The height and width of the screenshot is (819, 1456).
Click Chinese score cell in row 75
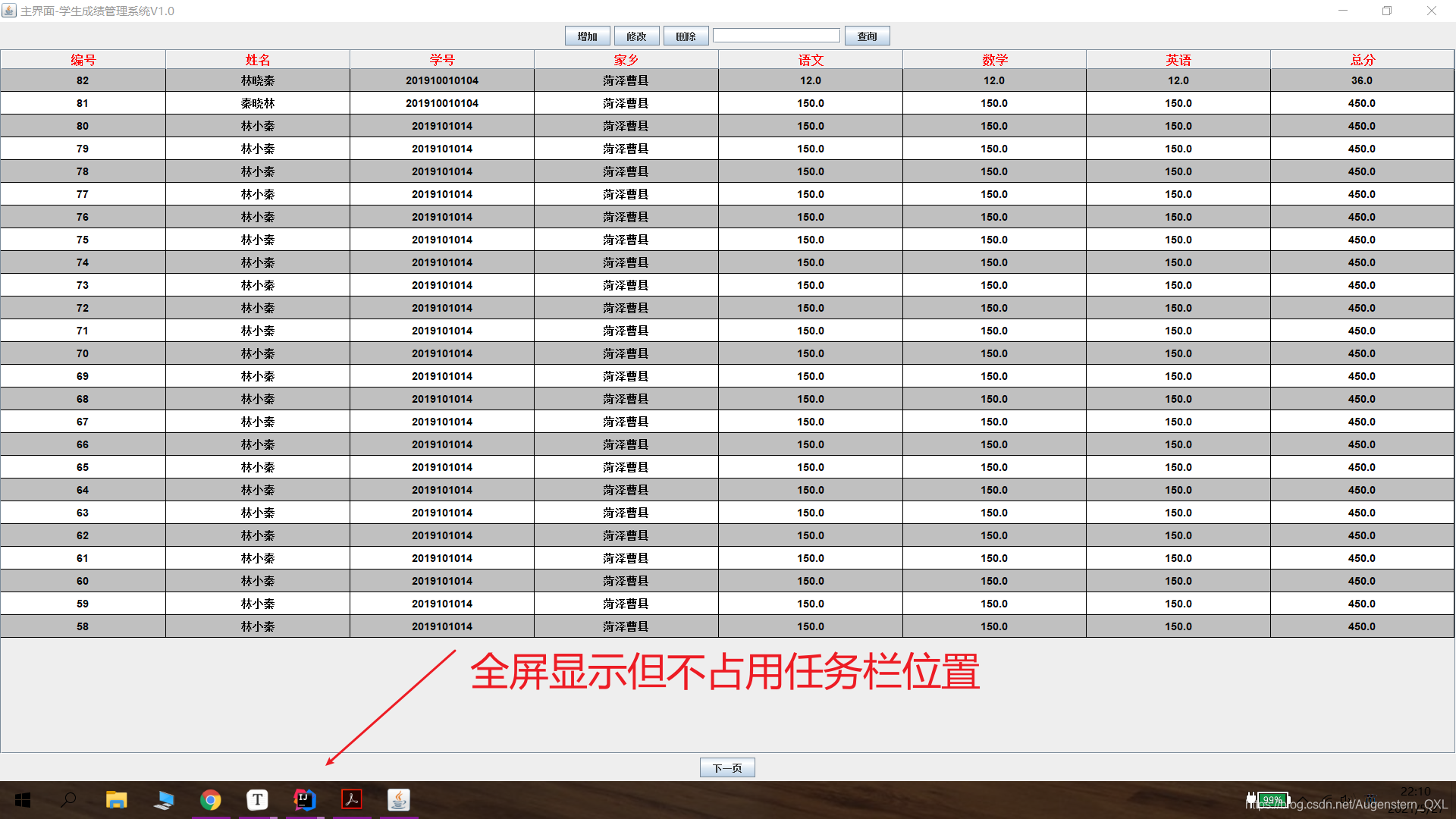pyautogui.click(x=810, y=240)
